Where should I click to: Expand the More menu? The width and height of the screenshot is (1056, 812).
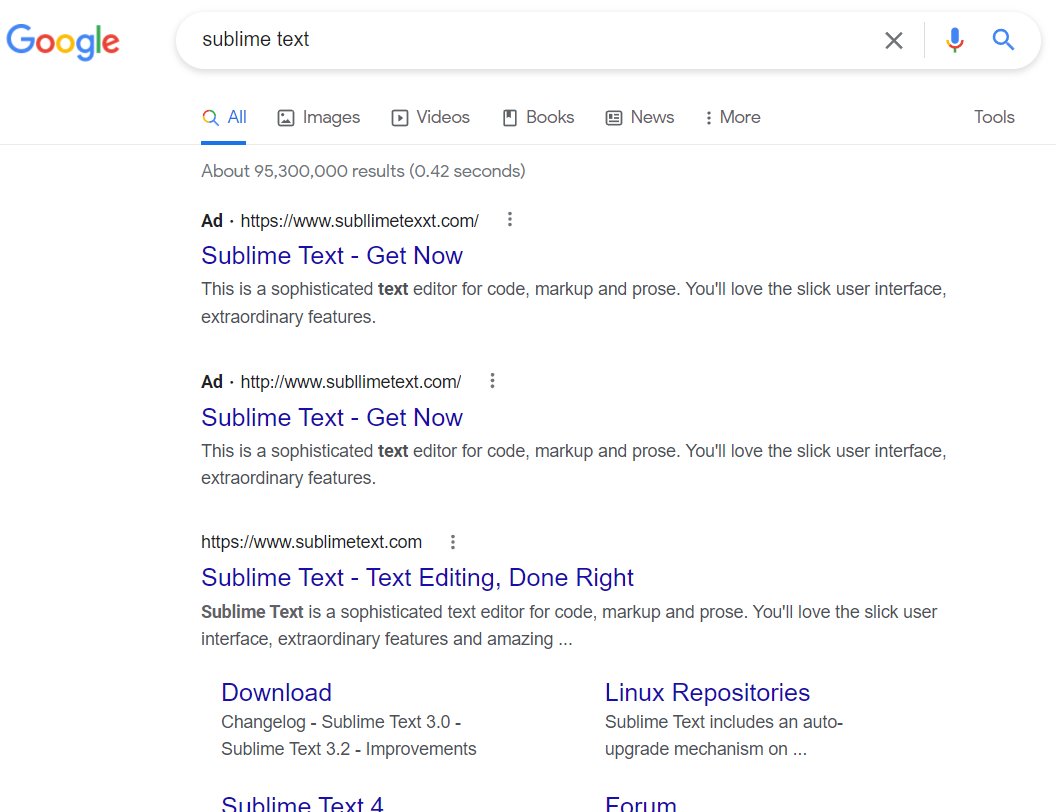pos(732,117)
